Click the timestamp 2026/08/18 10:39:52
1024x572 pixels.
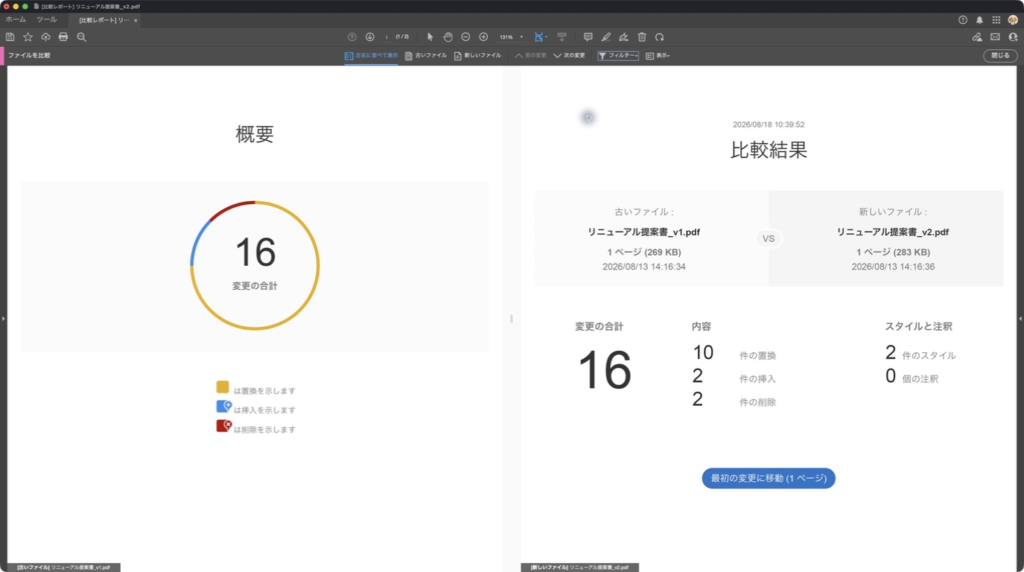coord(769,124)
